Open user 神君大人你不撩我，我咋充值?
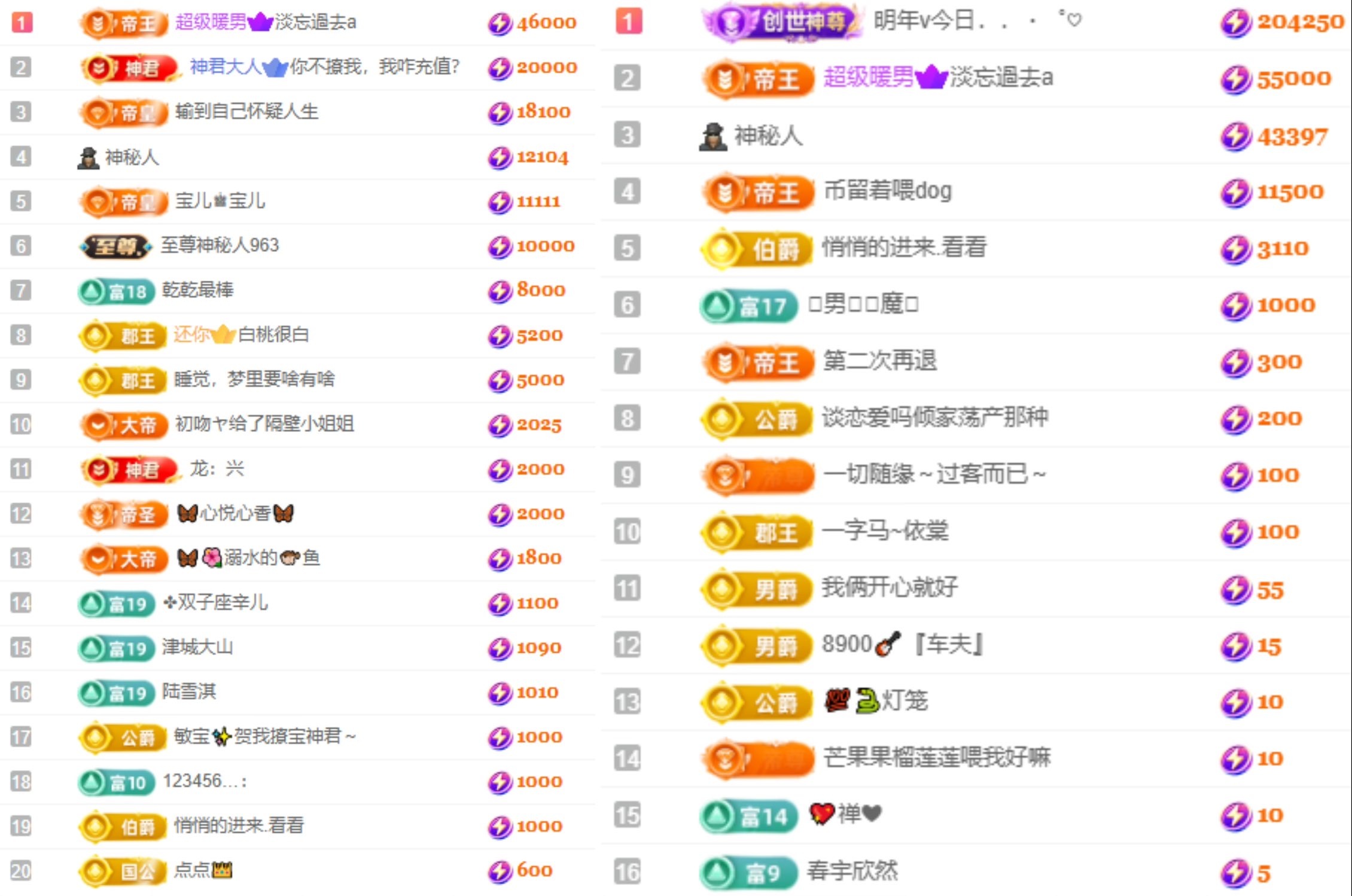The height and width of the screenshot is (896, 1352). pyautogui.click(x=325, y=66)
